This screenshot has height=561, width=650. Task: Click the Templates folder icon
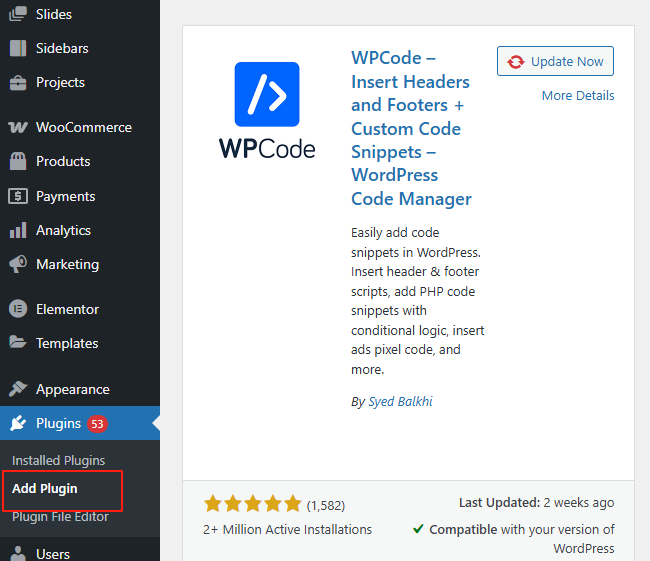[17, 343]
